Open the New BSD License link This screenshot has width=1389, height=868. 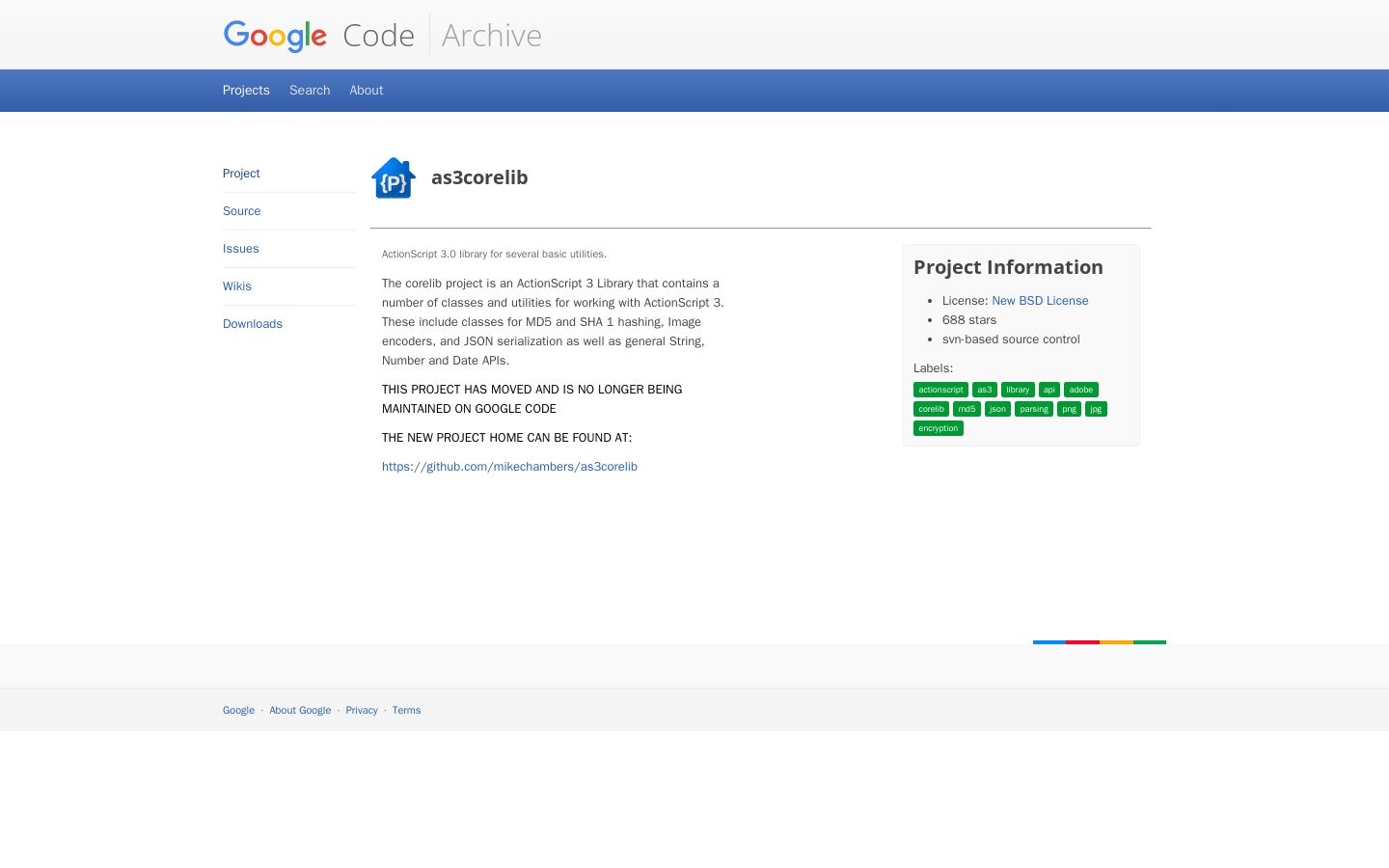(1040, 301)
